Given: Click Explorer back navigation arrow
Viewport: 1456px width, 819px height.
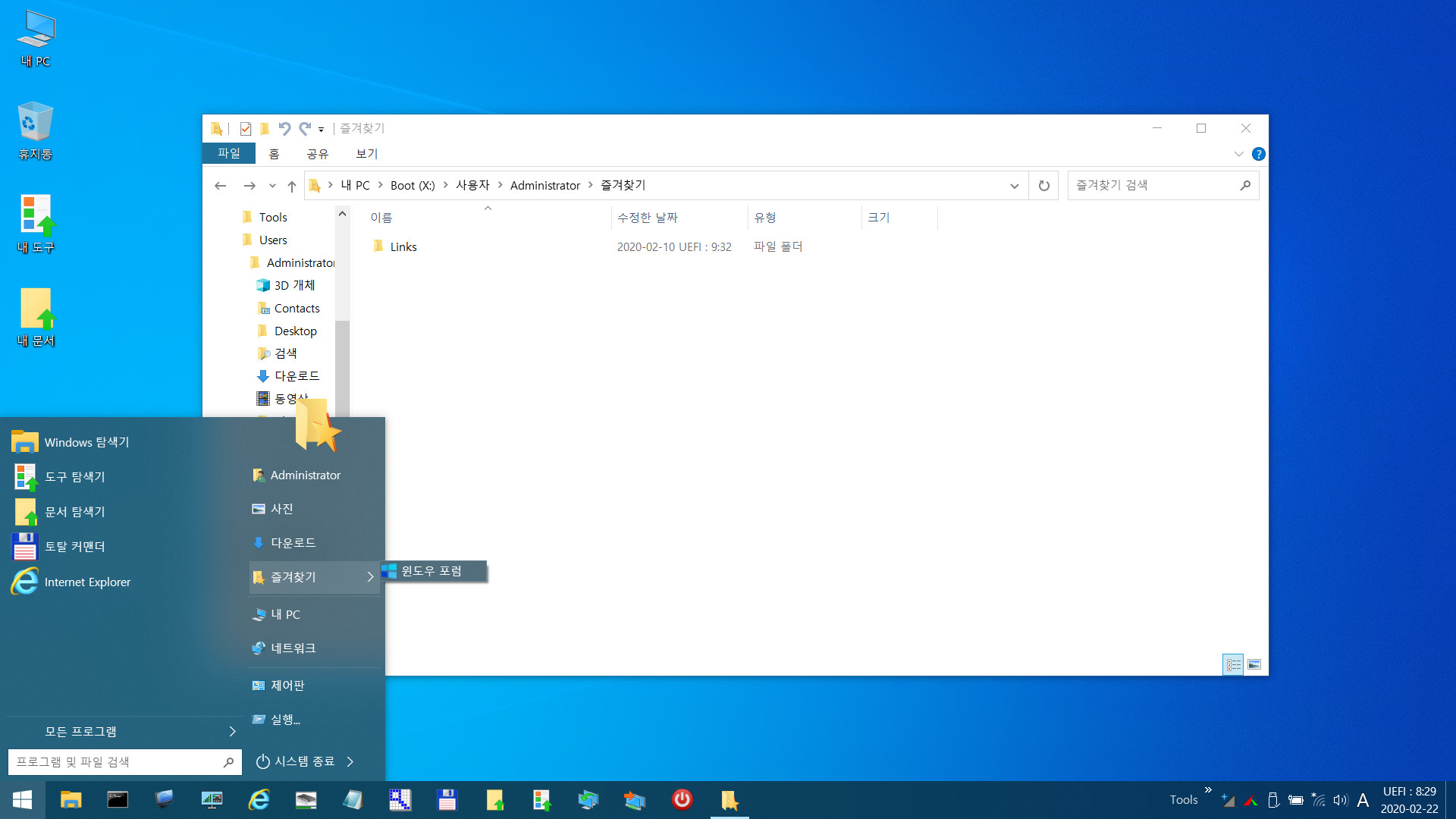Looking at the screenshot, I should (x=221, y=186).
